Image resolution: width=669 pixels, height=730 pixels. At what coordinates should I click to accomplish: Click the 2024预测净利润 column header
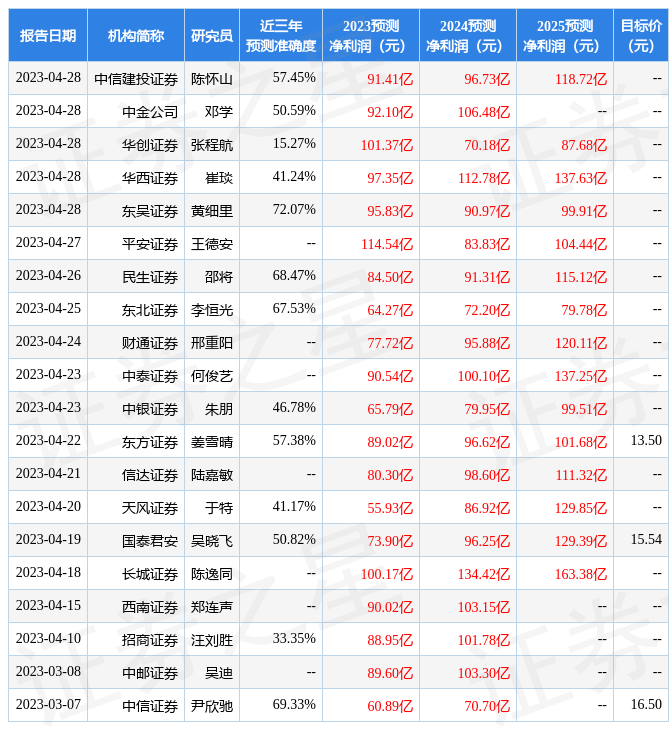tap(468, 35)
